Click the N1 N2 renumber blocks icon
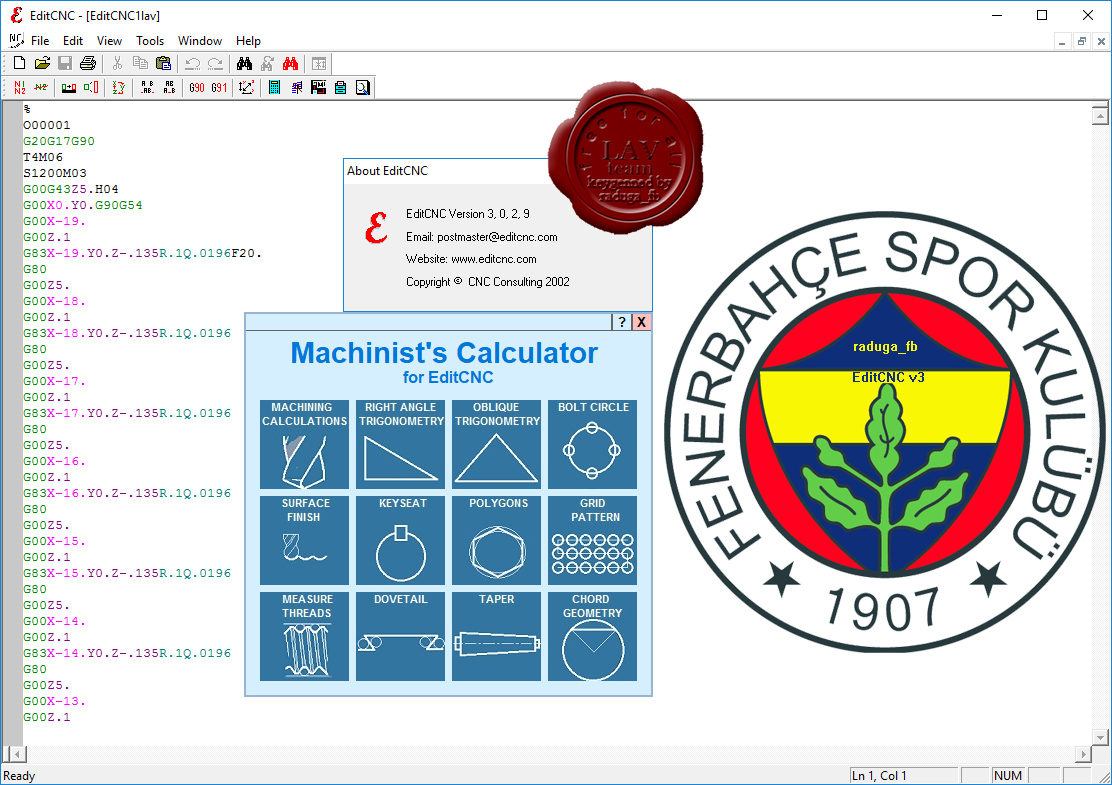Image resolution: width=1112 pixels, height=785 pixels. coord(19,87)
